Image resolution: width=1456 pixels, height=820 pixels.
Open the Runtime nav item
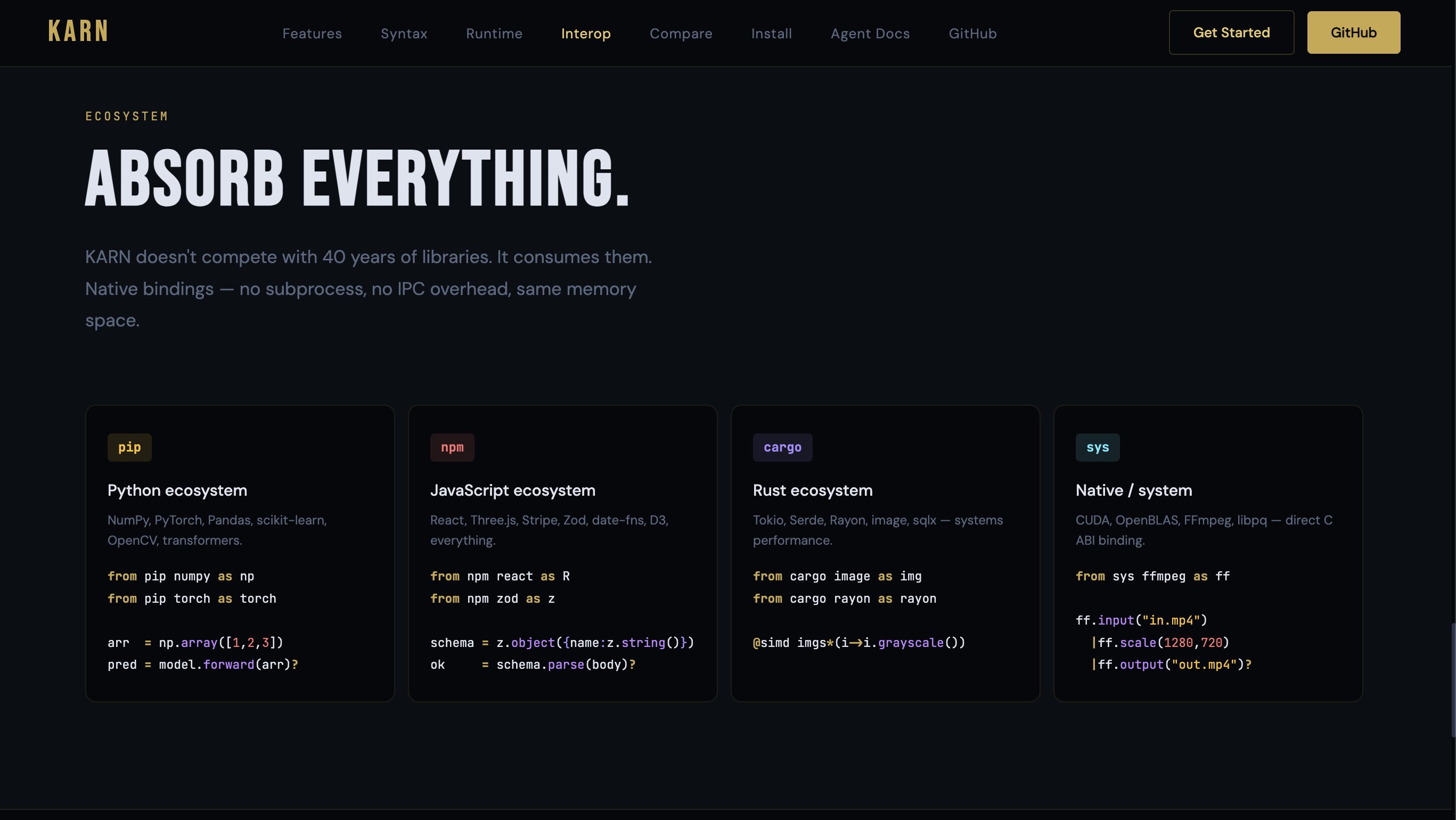[x=494, y=34]
